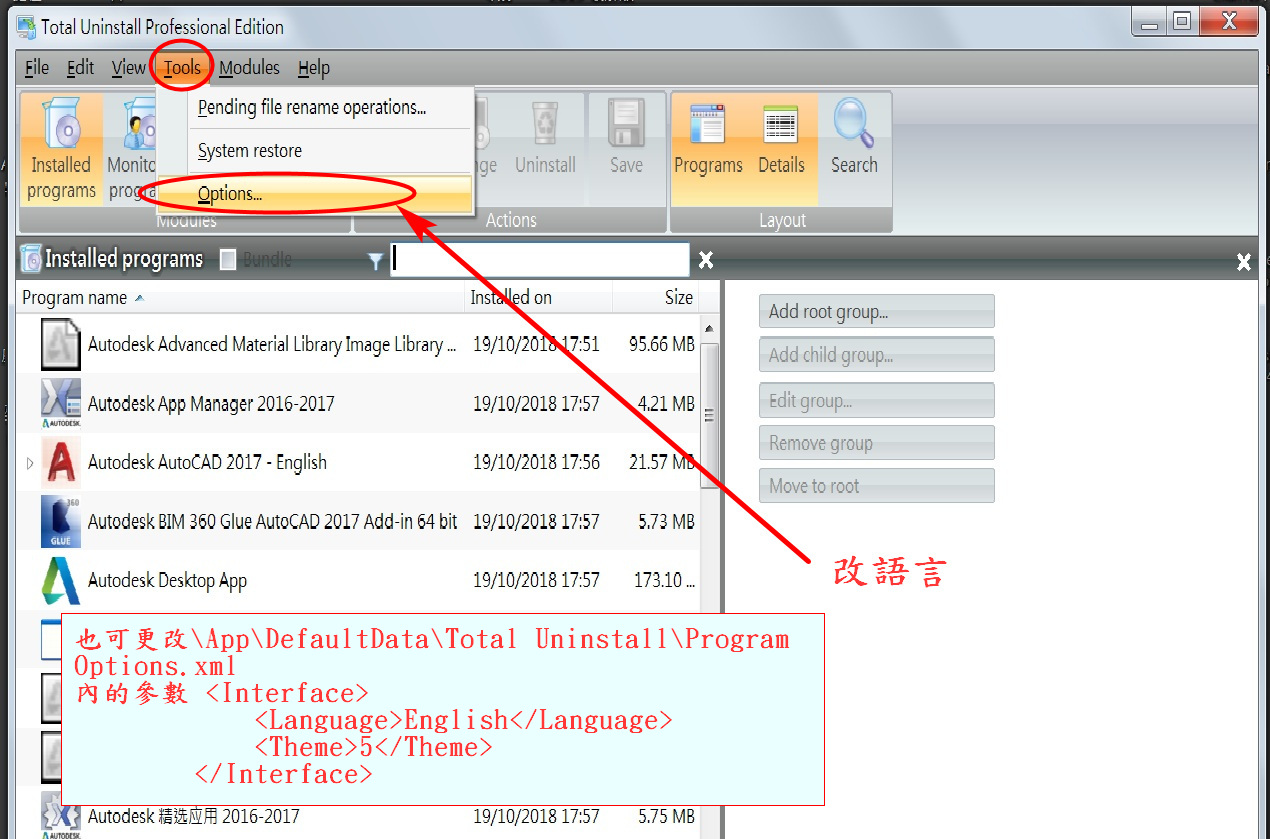The width and height of the screenshot is (1270, 839).
Task: Expand the Autodesk AutoCAD 2017 tree entry
Action: [29, 463]
